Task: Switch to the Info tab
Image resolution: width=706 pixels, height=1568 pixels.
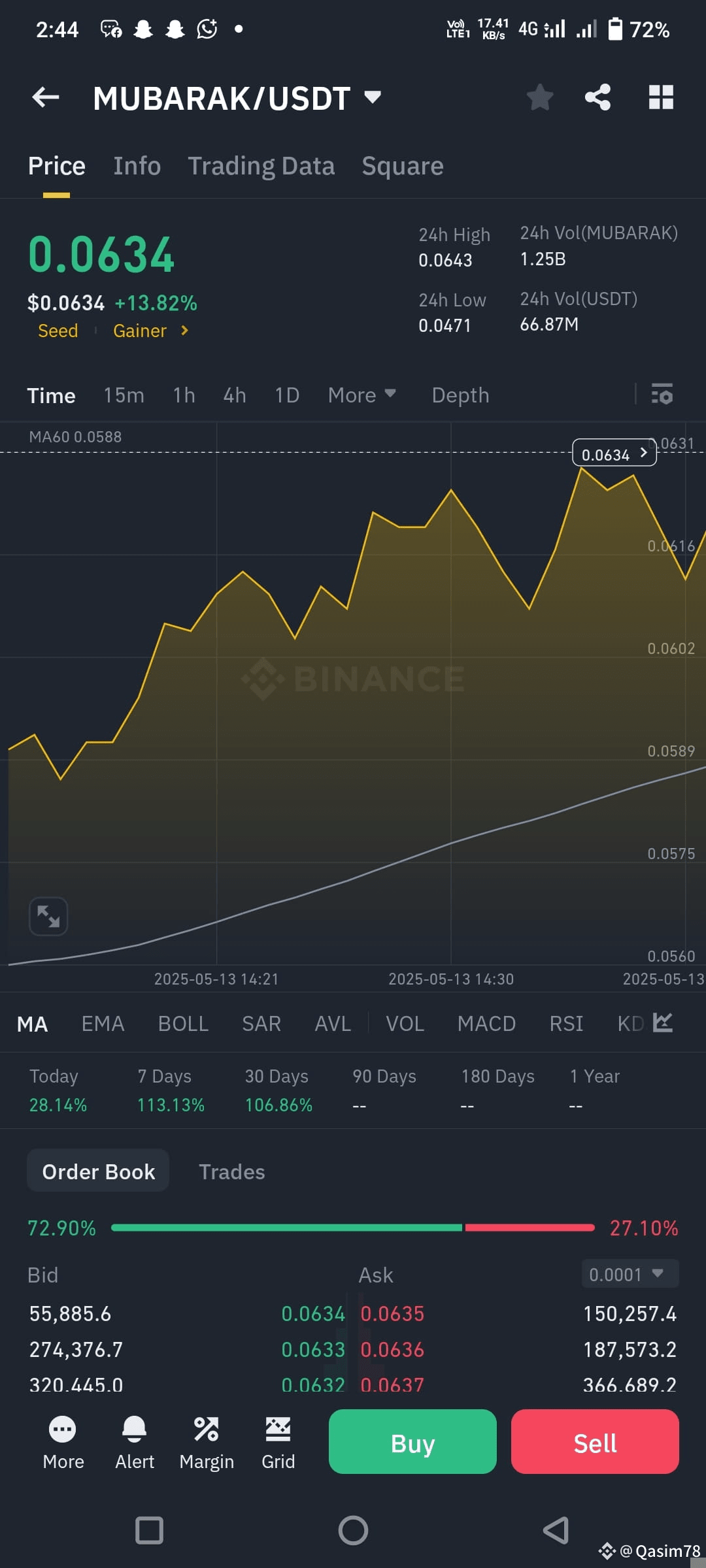Action: 137,166
